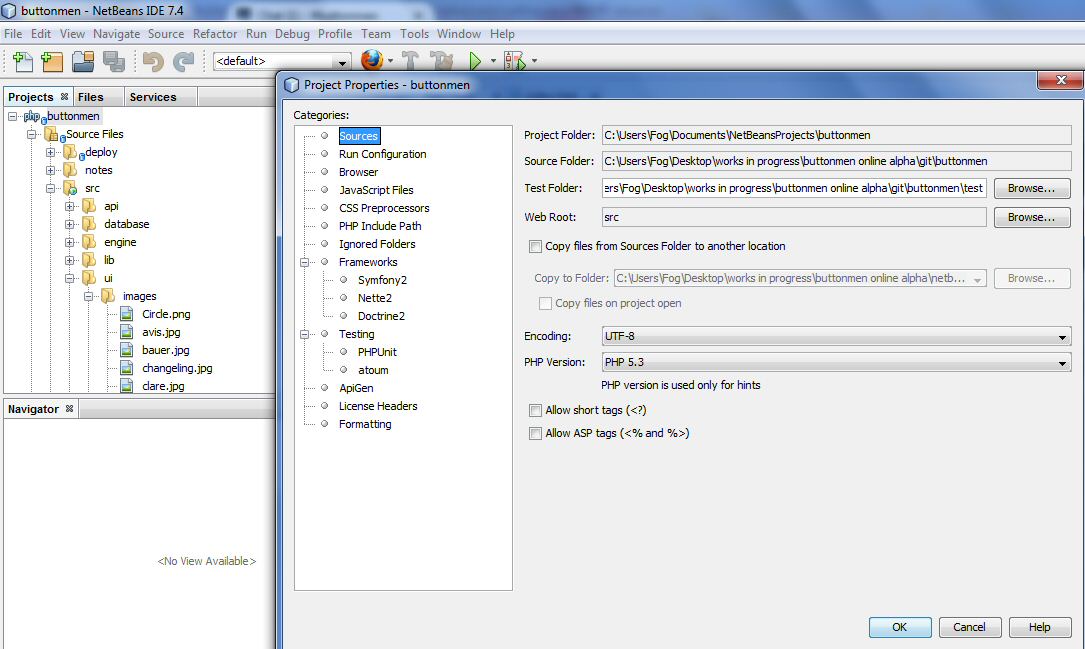Image resolution: width=1085 pixels, height=649 pixels.
Task: Click the deploy folder icon
Action: (x=72, y=152)
